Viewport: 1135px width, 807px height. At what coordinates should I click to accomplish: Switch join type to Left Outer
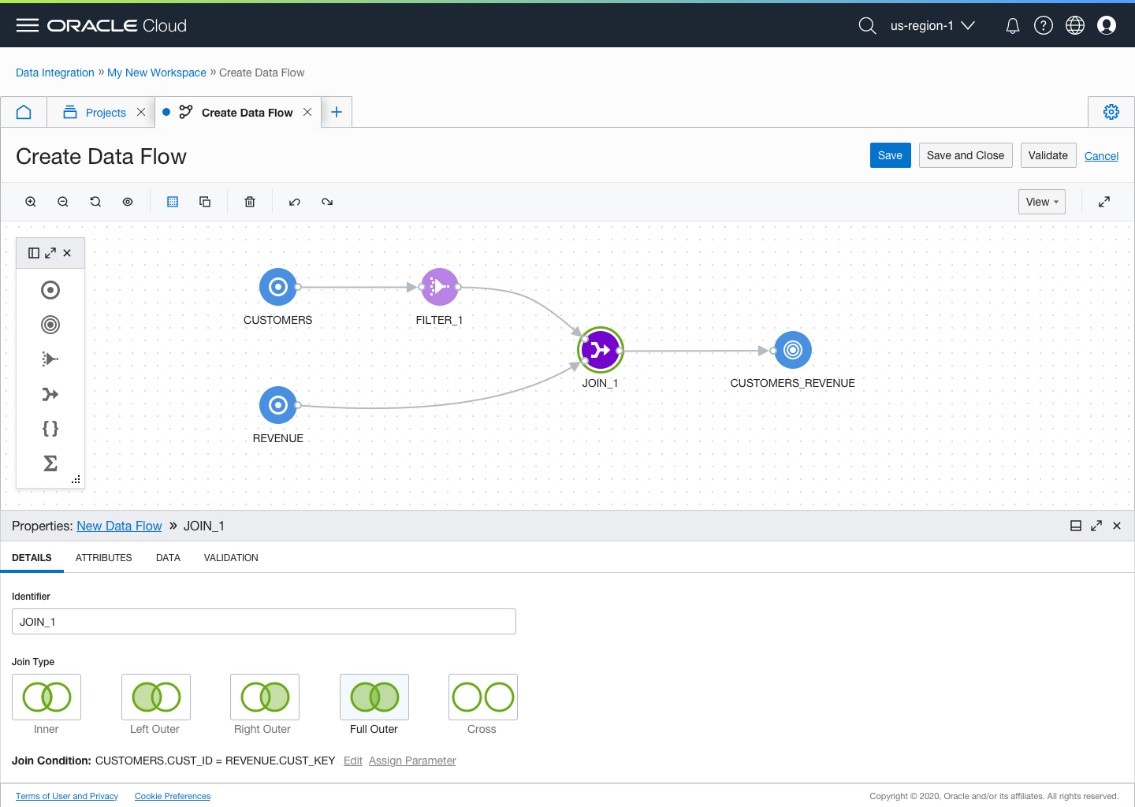pyautogui.click(x=155, y=696)
